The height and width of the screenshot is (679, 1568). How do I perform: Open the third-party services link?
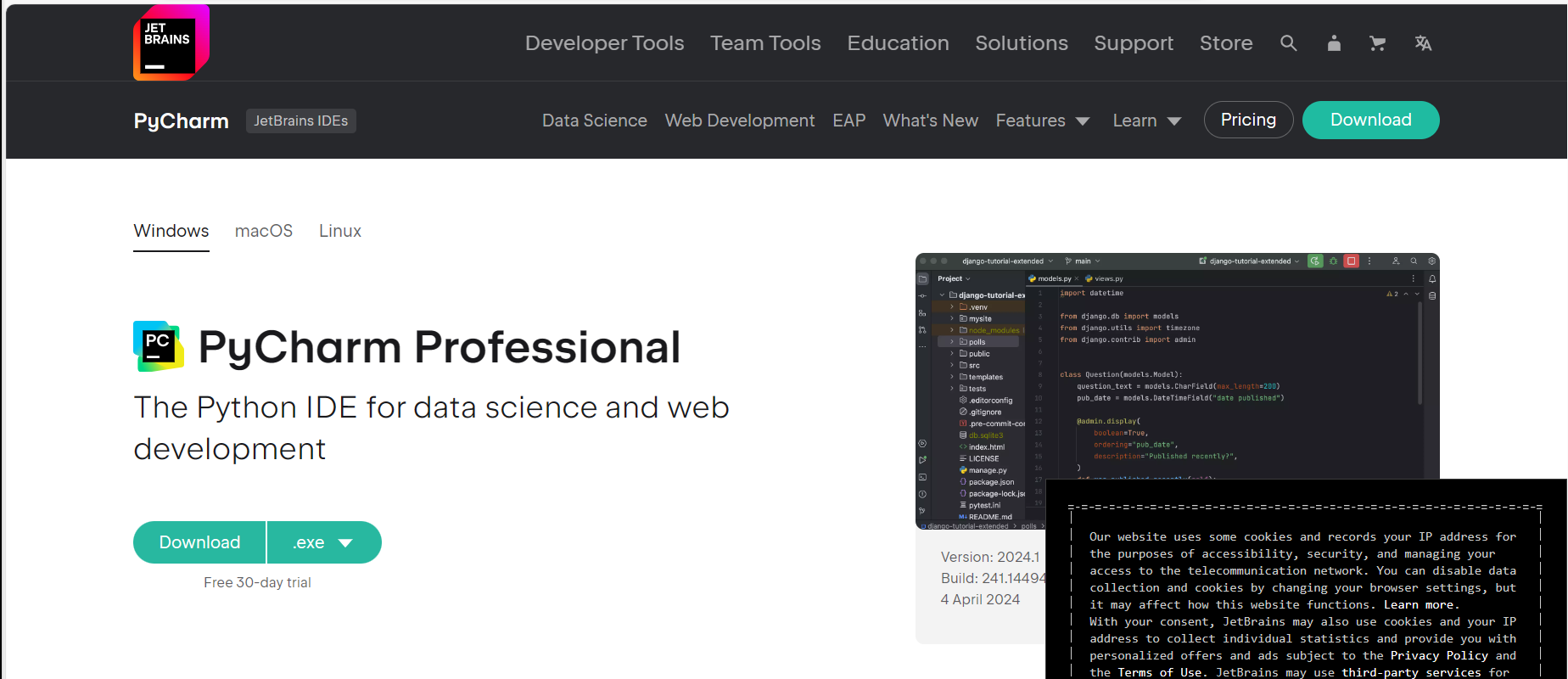click(1411, 672)
